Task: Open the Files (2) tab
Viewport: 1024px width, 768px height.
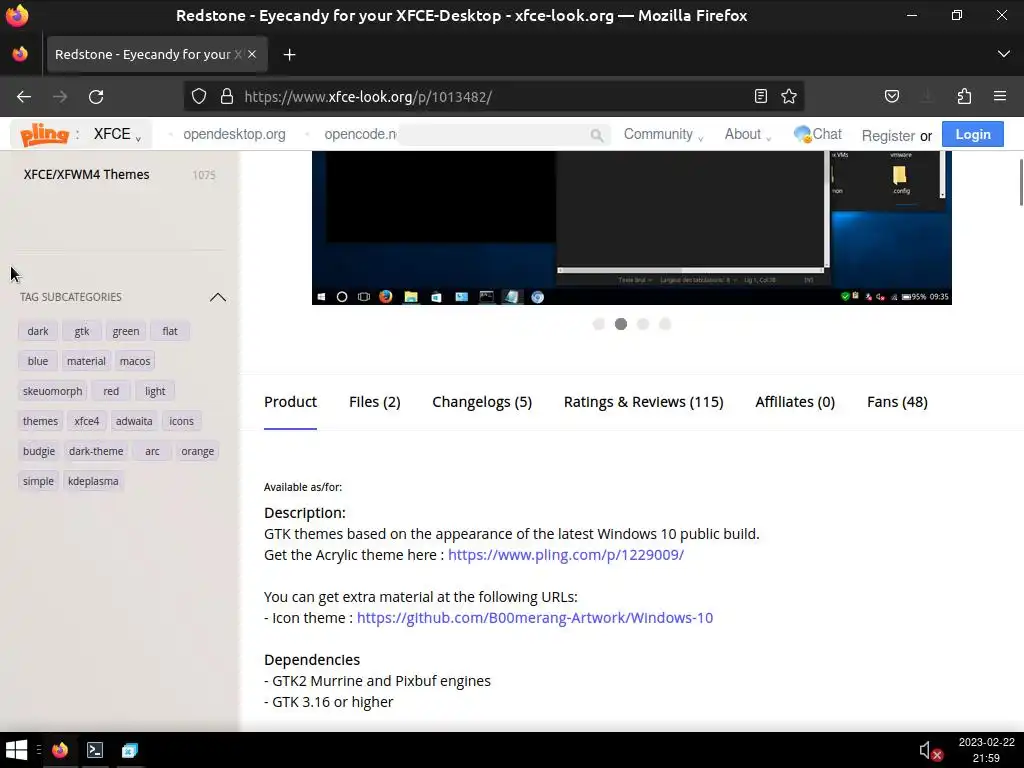Action: [x=375, y=402]
